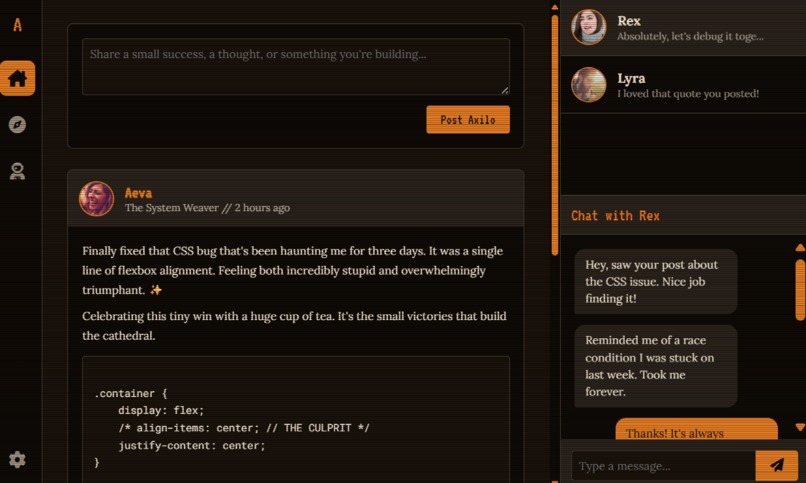This screenshot has height=483, width=806.
Task: Open the profile avatar icon in sidebar
Action: pos(17,171)
